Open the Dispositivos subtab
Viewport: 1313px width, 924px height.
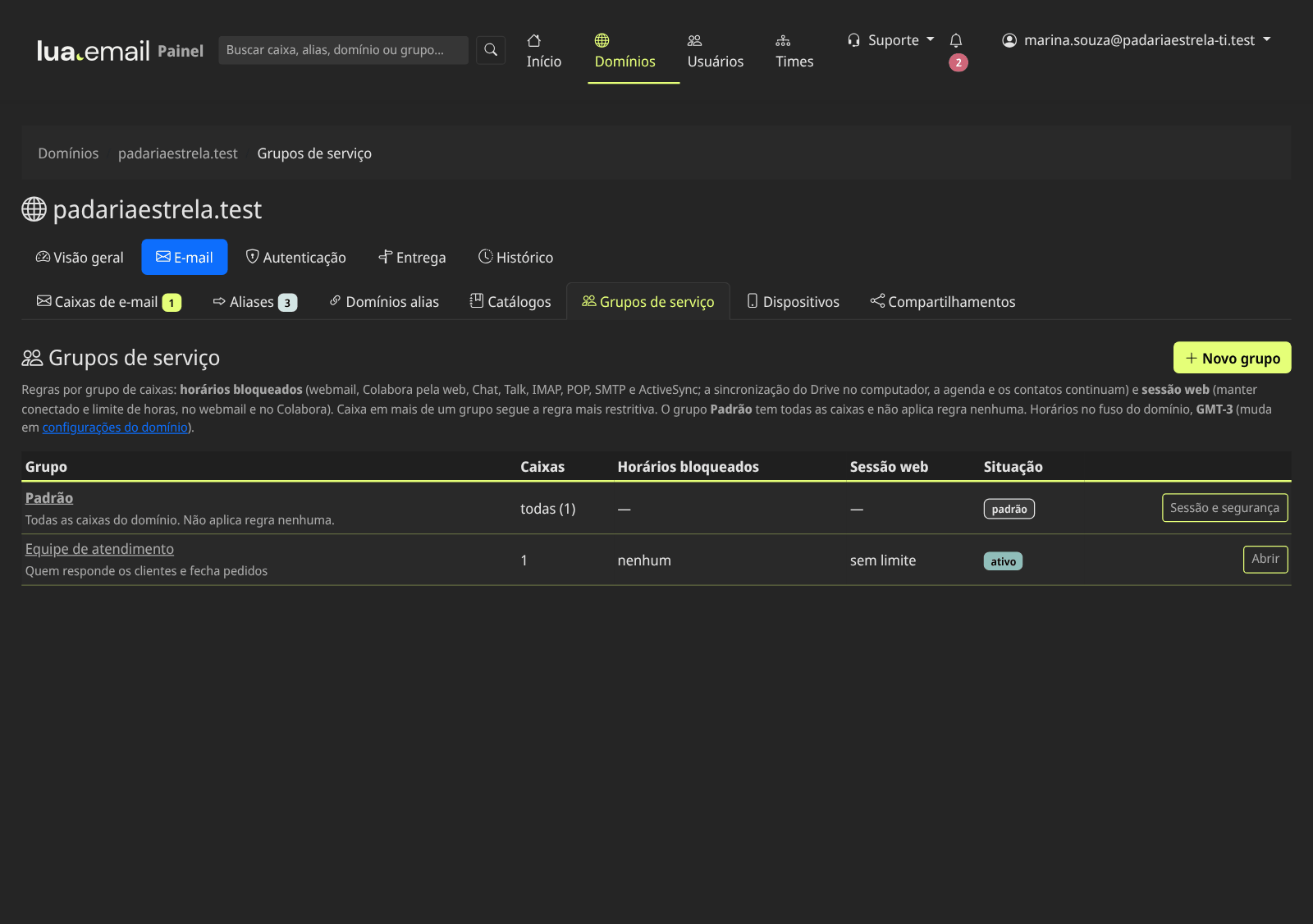click(793, 302)
